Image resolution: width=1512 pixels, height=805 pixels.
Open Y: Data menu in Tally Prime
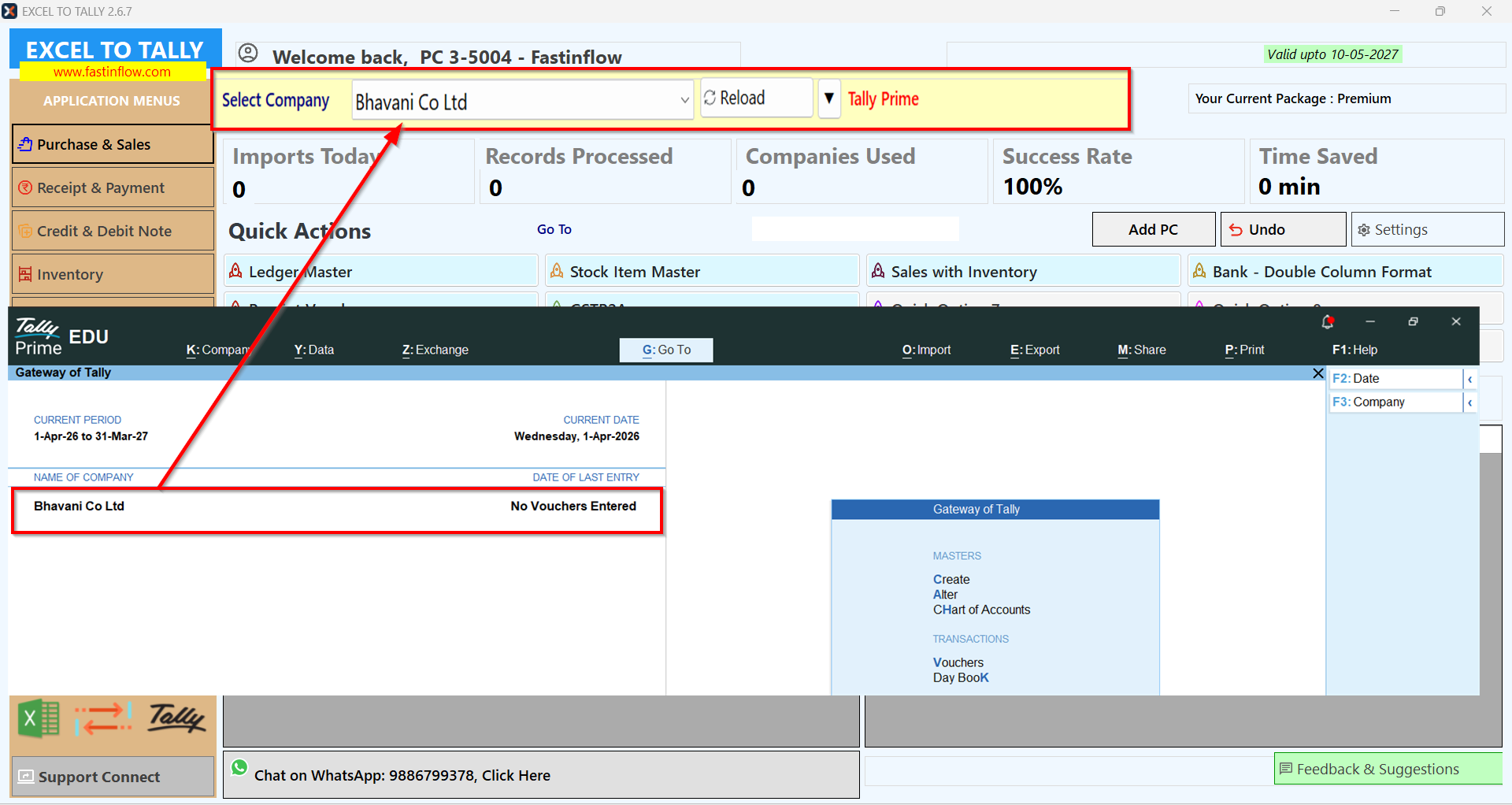313,350
